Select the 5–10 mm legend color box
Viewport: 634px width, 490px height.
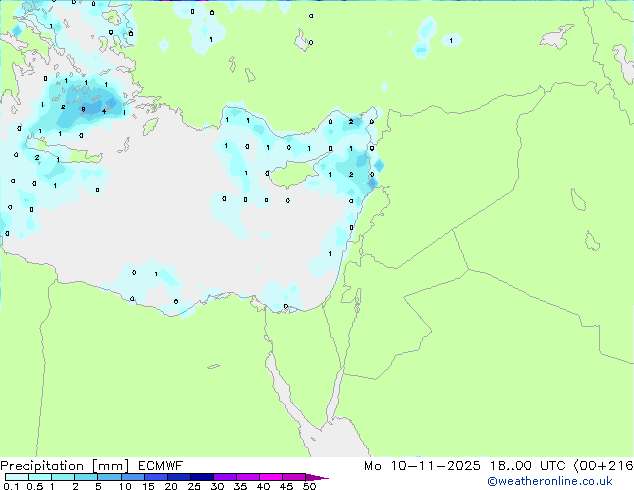109,477
